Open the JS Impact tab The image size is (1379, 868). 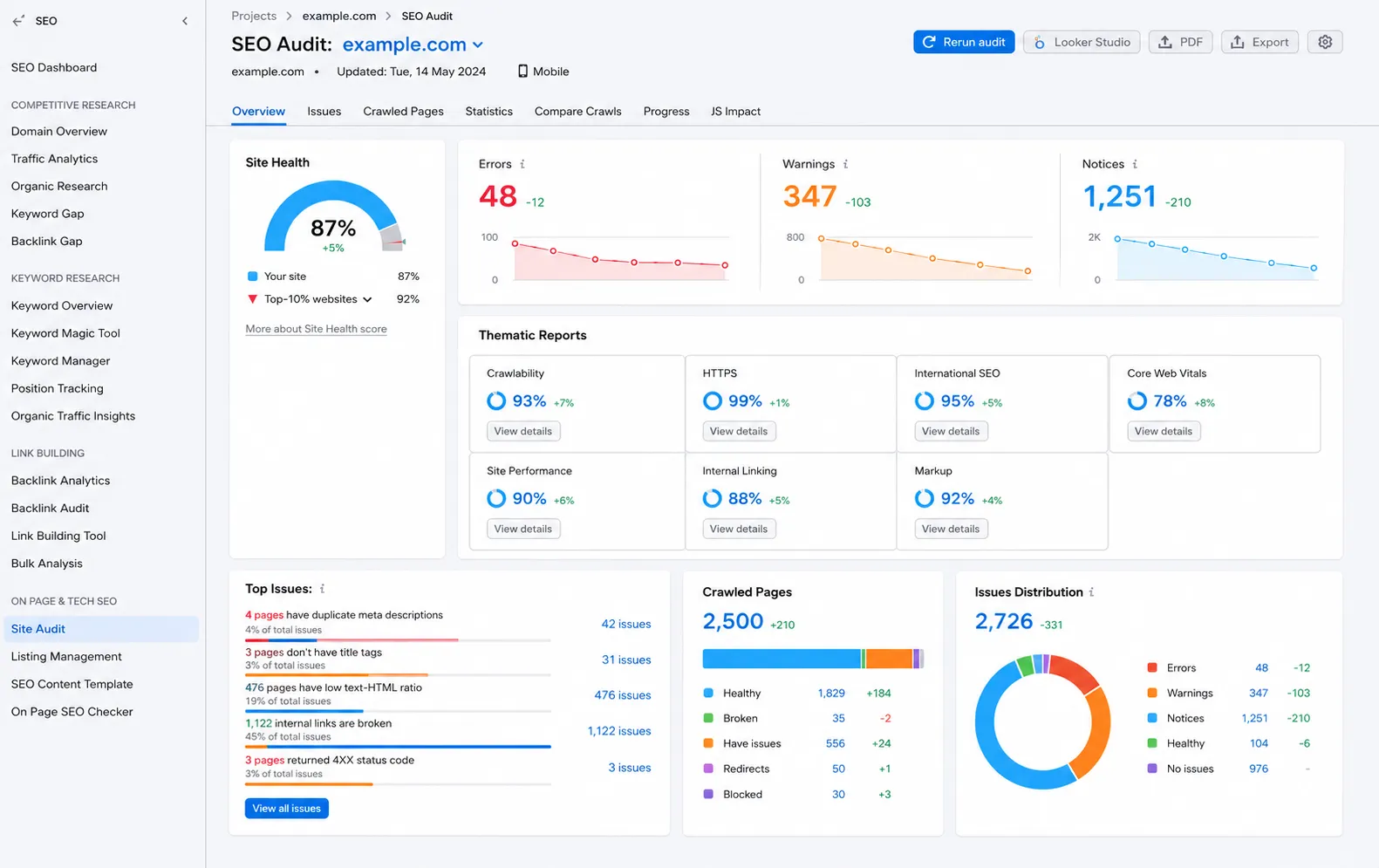(x=735, y=112)
